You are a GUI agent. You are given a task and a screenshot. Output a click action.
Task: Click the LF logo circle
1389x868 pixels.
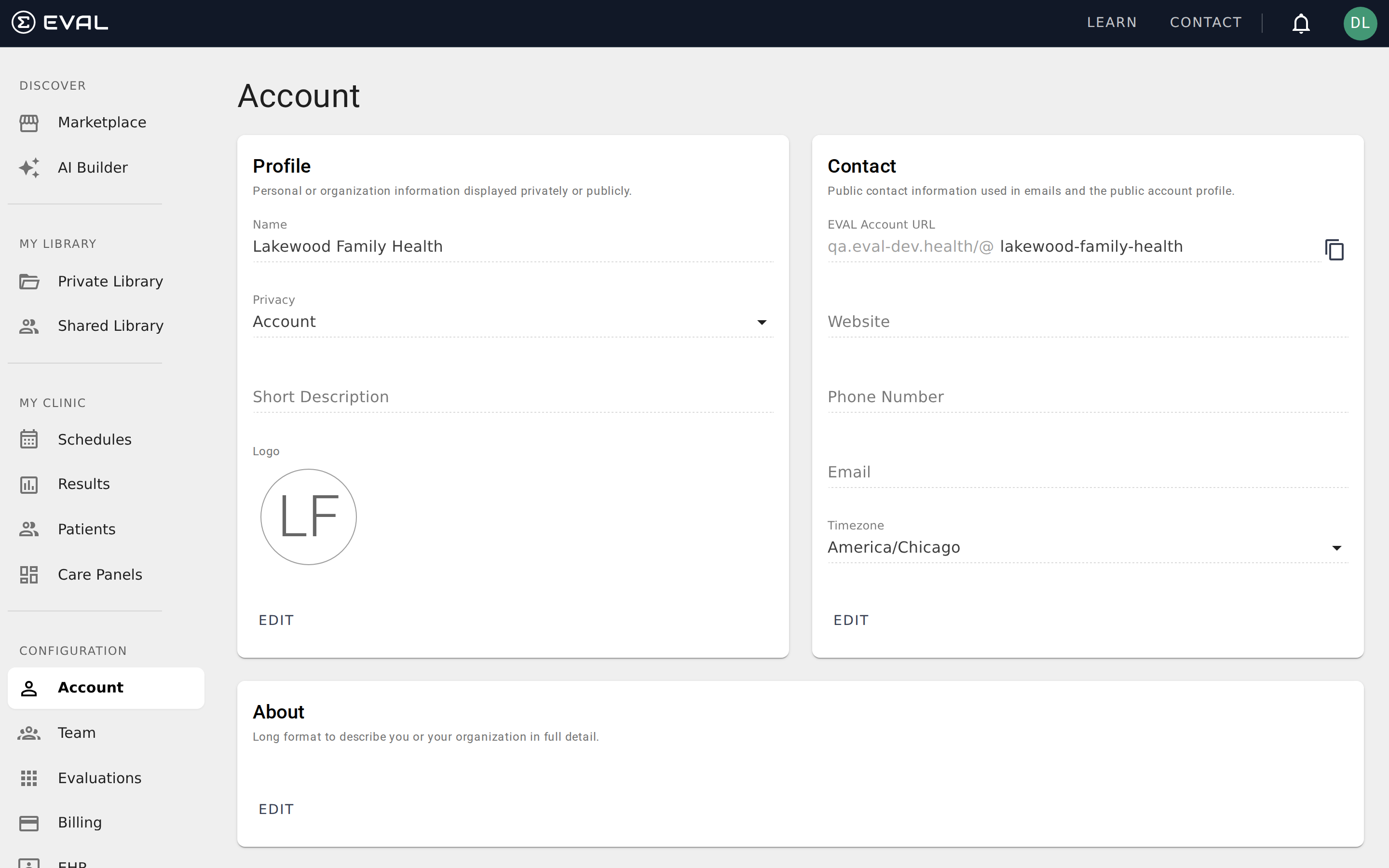(x=308, y=516)
